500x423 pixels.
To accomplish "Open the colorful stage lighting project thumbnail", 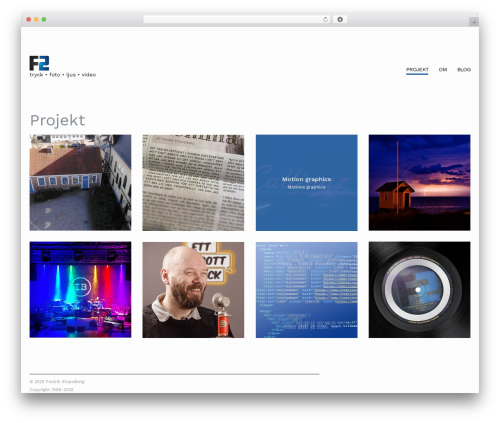I will click(80, 290).
